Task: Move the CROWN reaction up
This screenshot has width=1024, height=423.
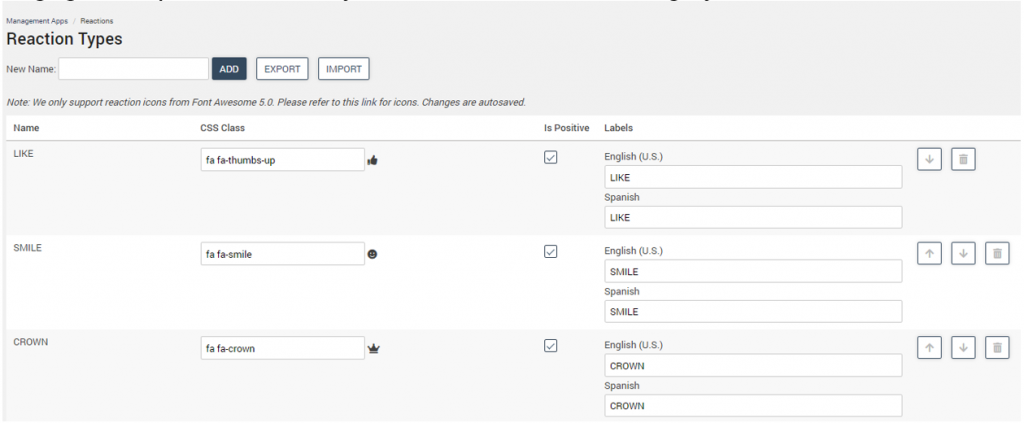Action: click(929, 348)
